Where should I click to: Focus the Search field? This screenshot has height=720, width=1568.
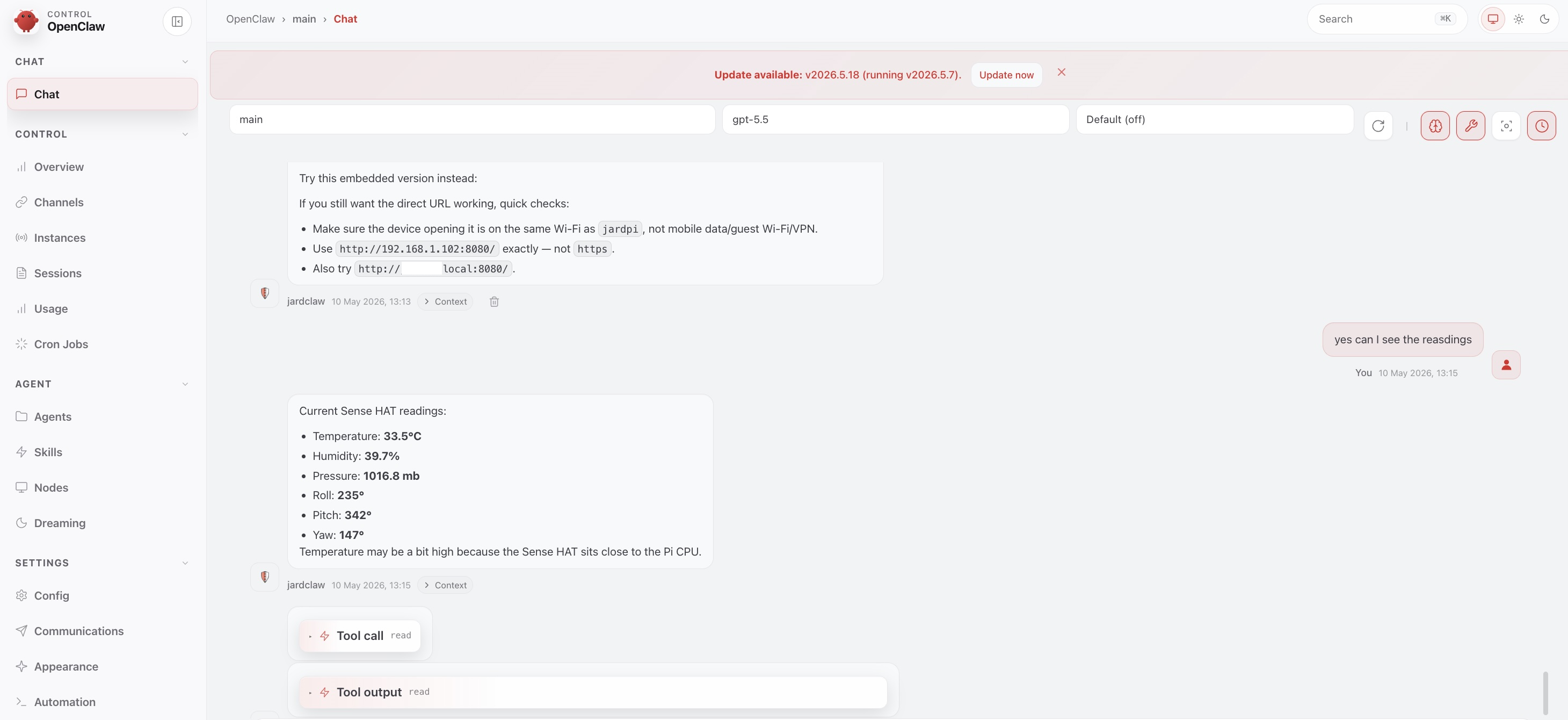[x=1386, y=19]
